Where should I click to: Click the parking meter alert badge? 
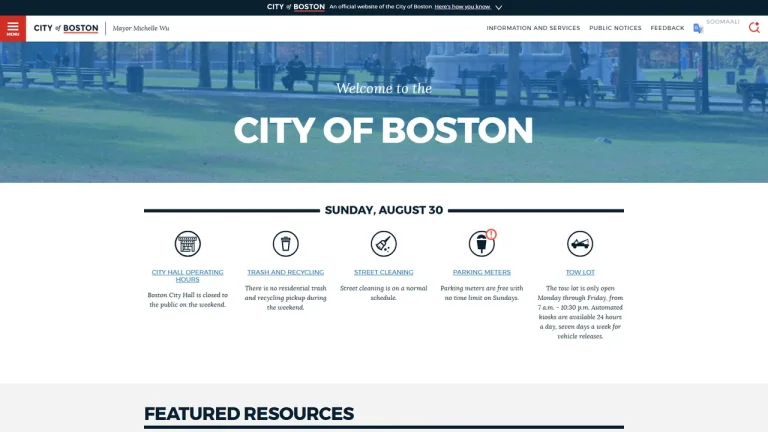tap(491, 234)
